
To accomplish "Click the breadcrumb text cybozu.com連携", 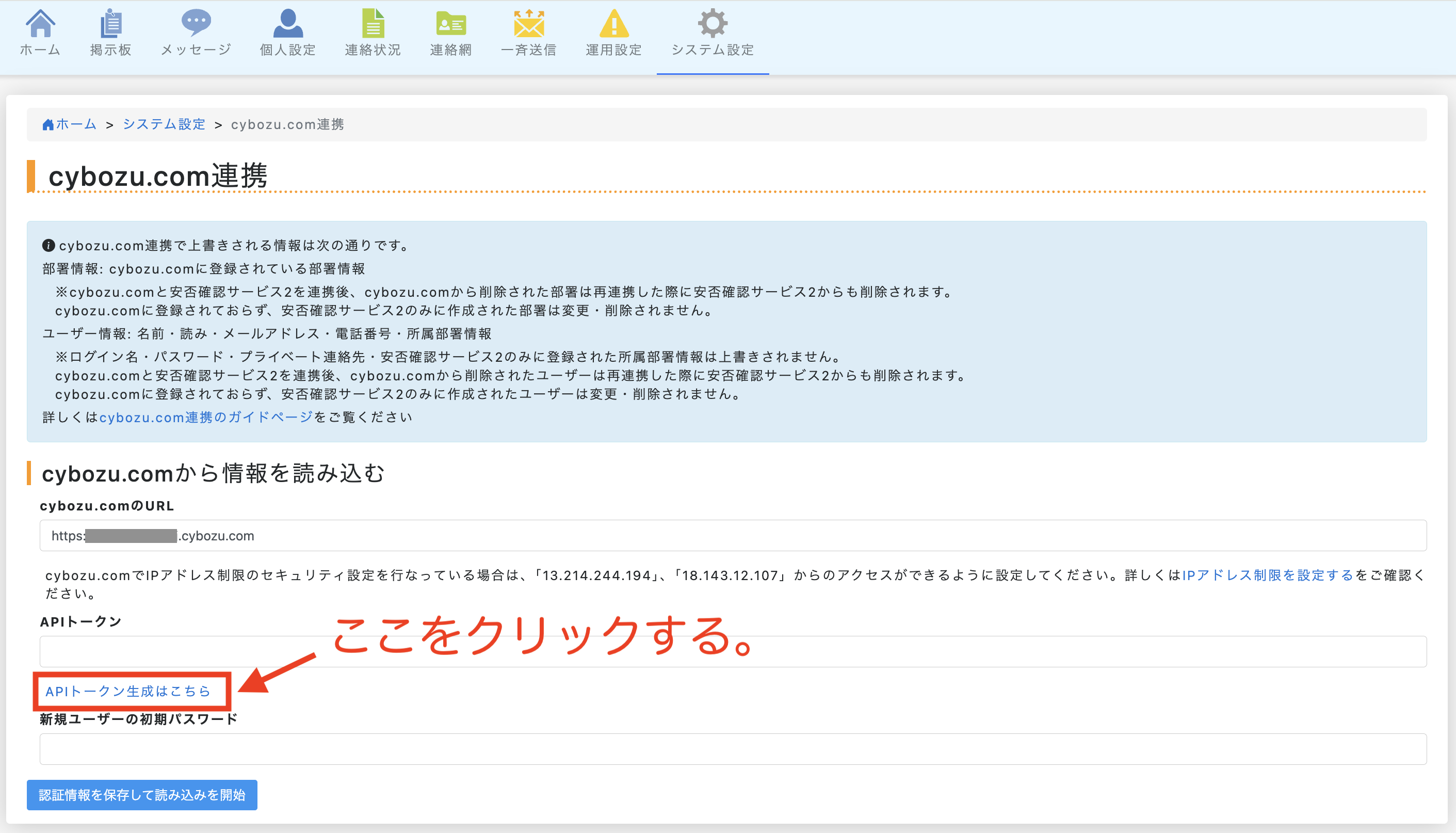I will click(288, 124).
